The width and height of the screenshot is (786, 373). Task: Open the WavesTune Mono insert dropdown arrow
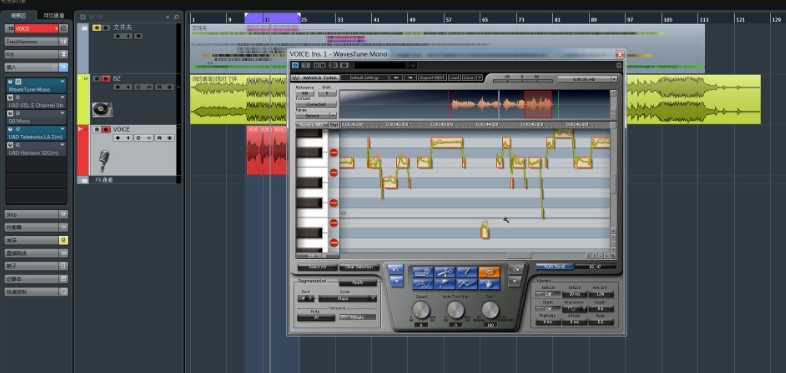point(62,82)
